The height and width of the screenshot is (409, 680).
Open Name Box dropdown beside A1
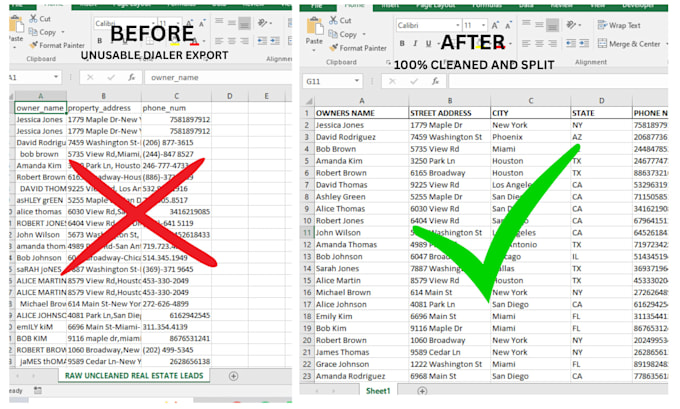coord(56,77)
